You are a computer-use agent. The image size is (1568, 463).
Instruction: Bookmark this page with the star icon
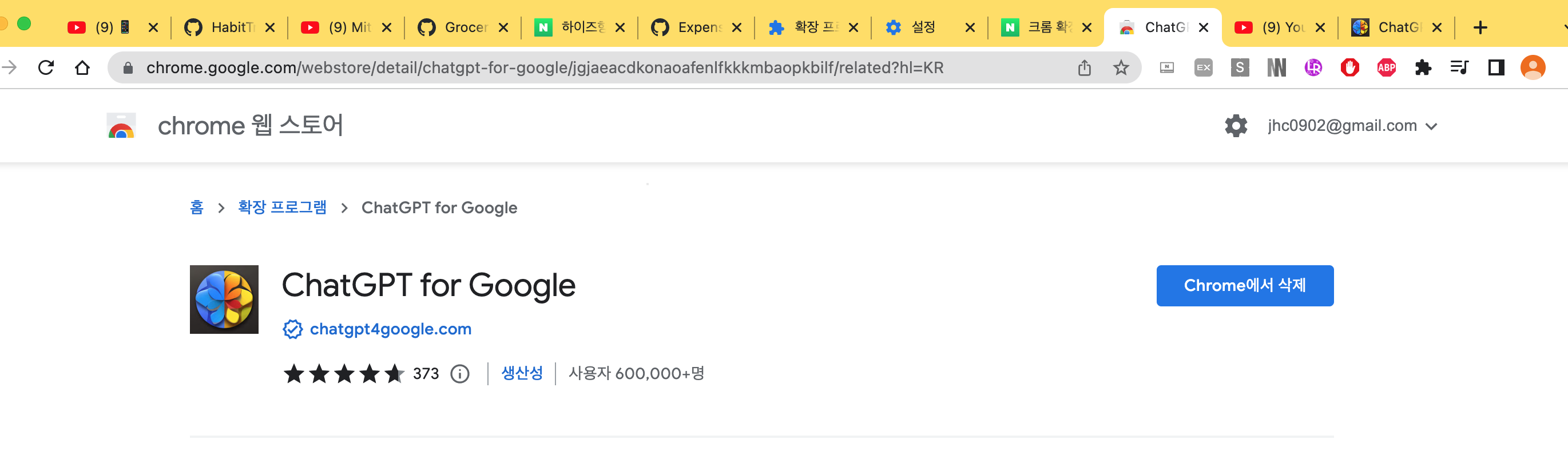(x=1121, y=67)
